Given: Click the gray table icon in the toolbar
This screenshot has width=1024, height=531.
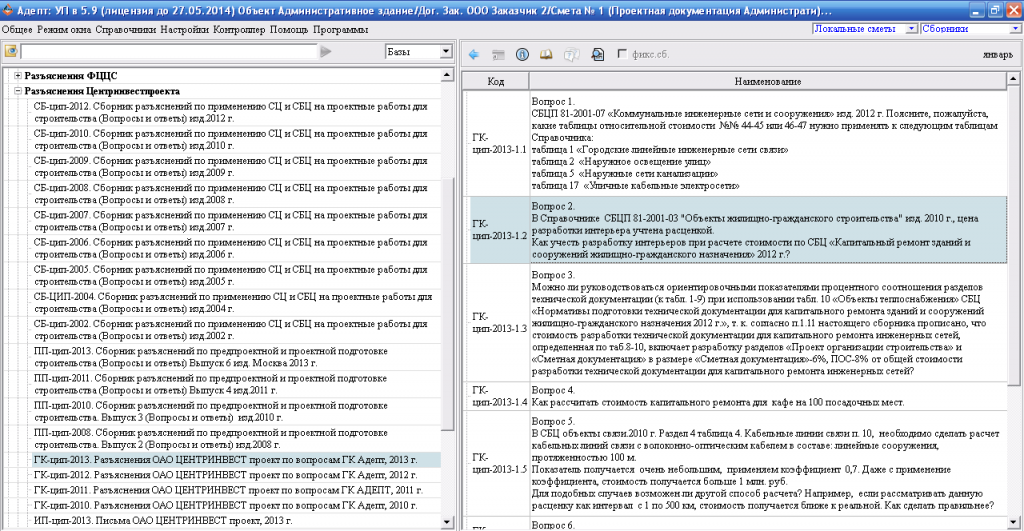Looking at the screenshot, I should [498, 55].
